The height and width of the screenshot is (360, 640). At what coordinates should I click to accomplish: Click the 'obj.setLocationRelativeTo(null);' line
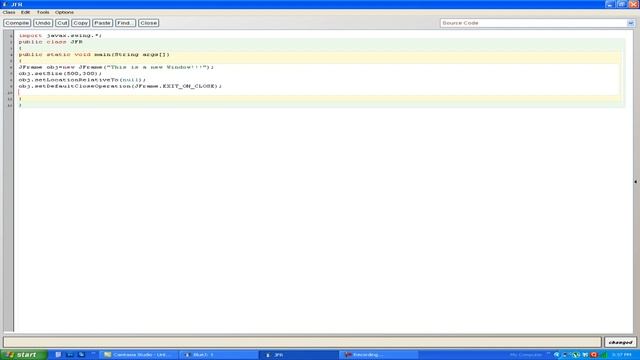point(82,80)
